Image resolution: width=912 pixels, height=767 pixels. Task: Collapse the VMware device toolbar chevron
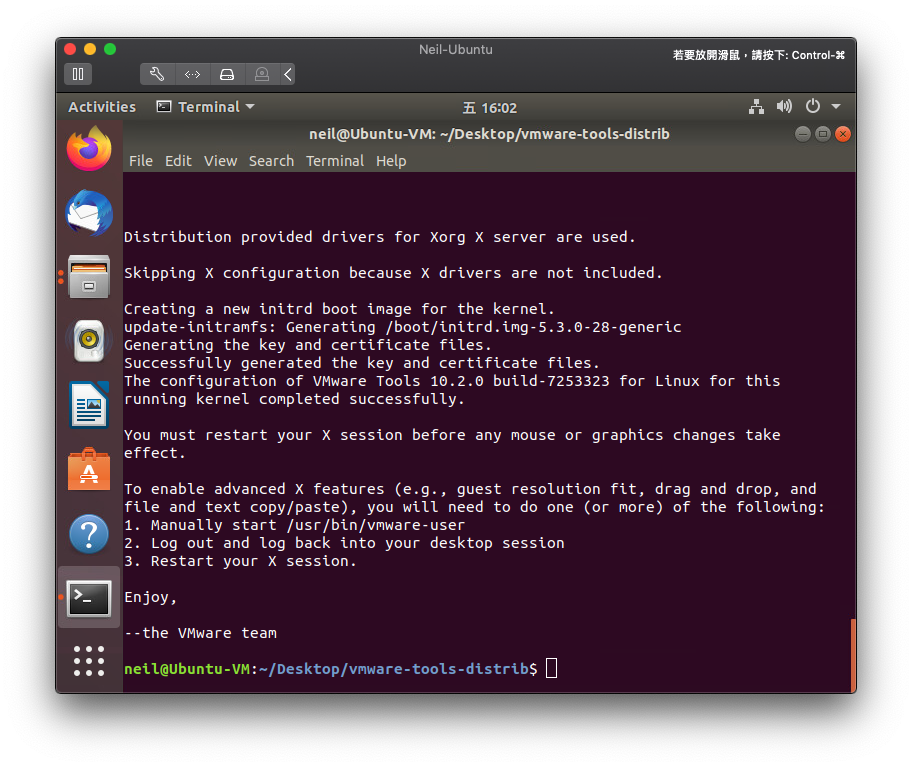tap(288, 74)
